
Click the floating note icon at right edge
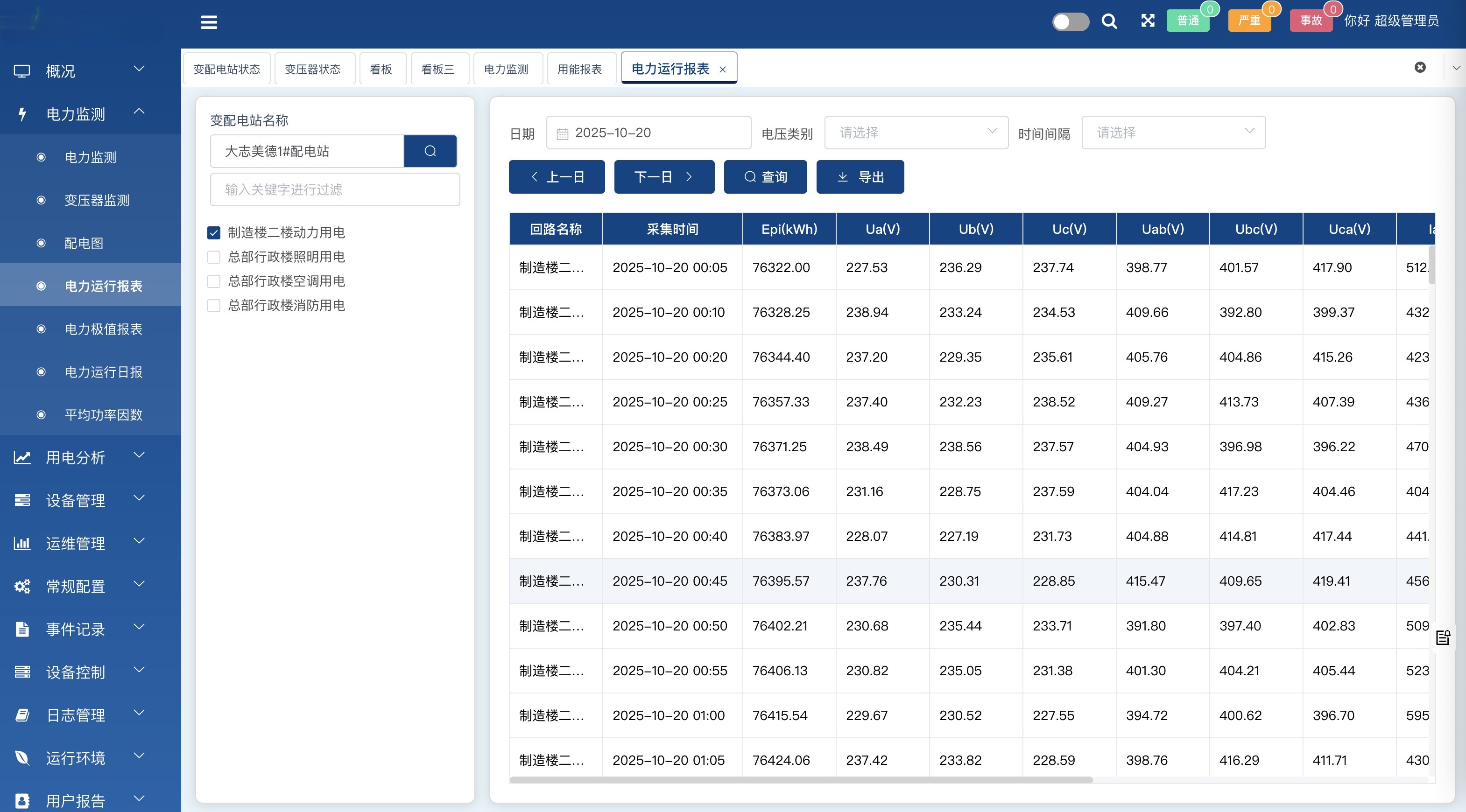coord(1443,637)
